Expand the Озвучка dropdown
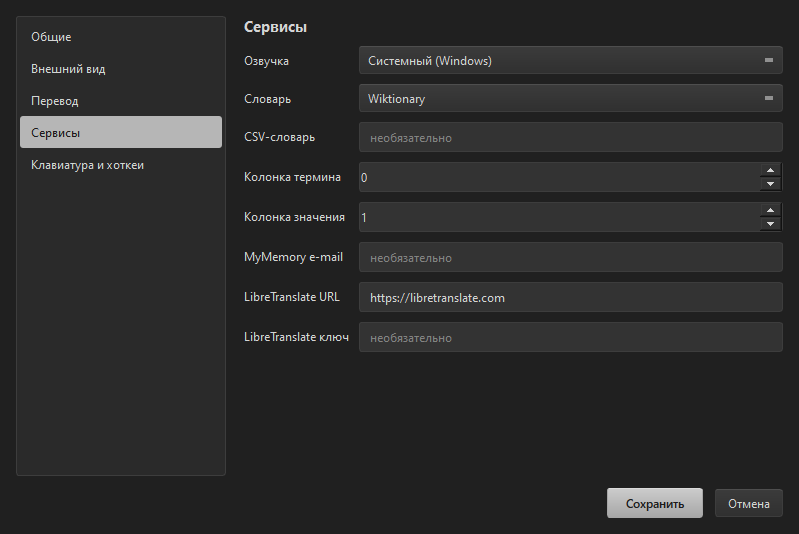Viewport: 799px width, 534px height. coord(571,60)
